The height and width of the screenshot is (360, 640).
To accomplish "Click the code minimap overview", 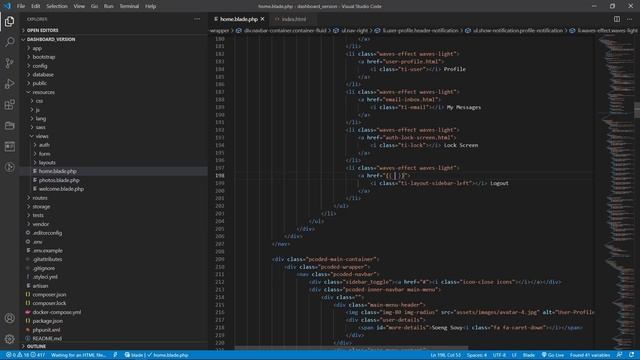I will tap(616, 192).
